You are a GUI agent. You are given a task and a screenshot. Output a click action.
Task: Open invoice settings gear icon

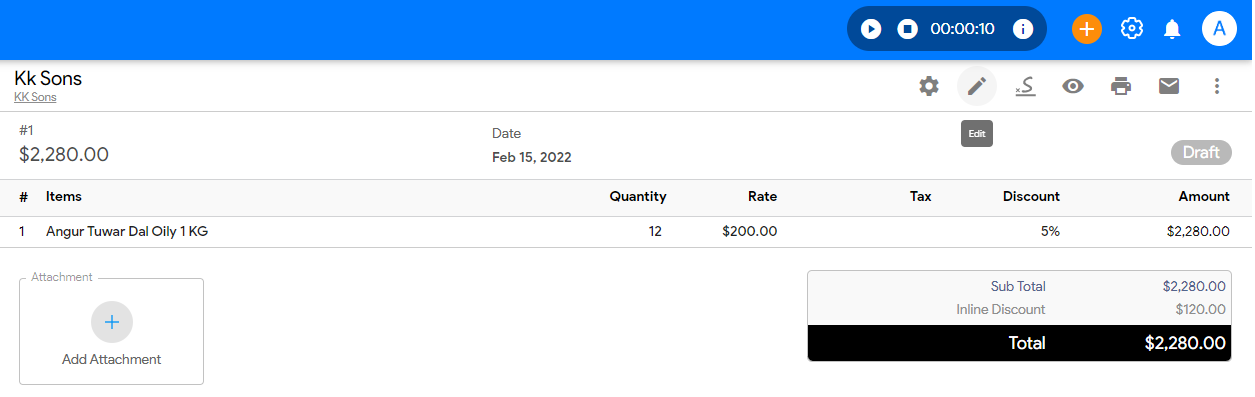[929, 86]
